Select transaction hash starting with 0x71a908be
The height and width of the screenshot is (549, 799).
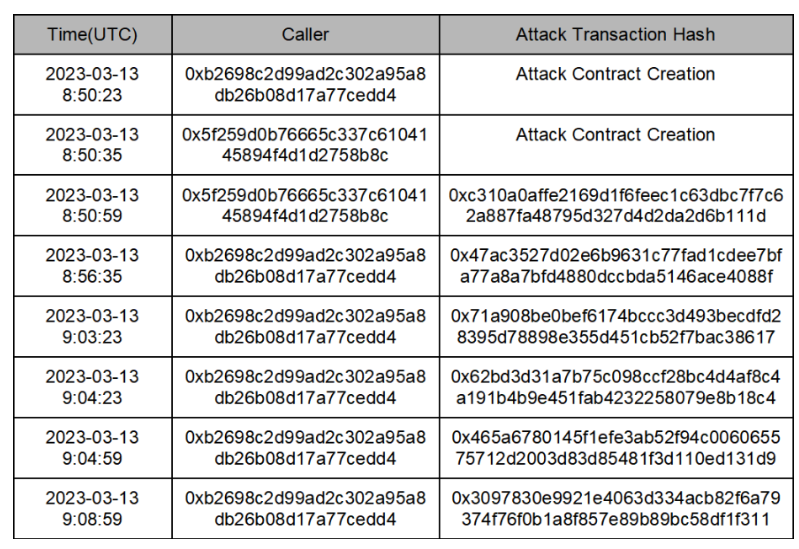tap(616, 326)
